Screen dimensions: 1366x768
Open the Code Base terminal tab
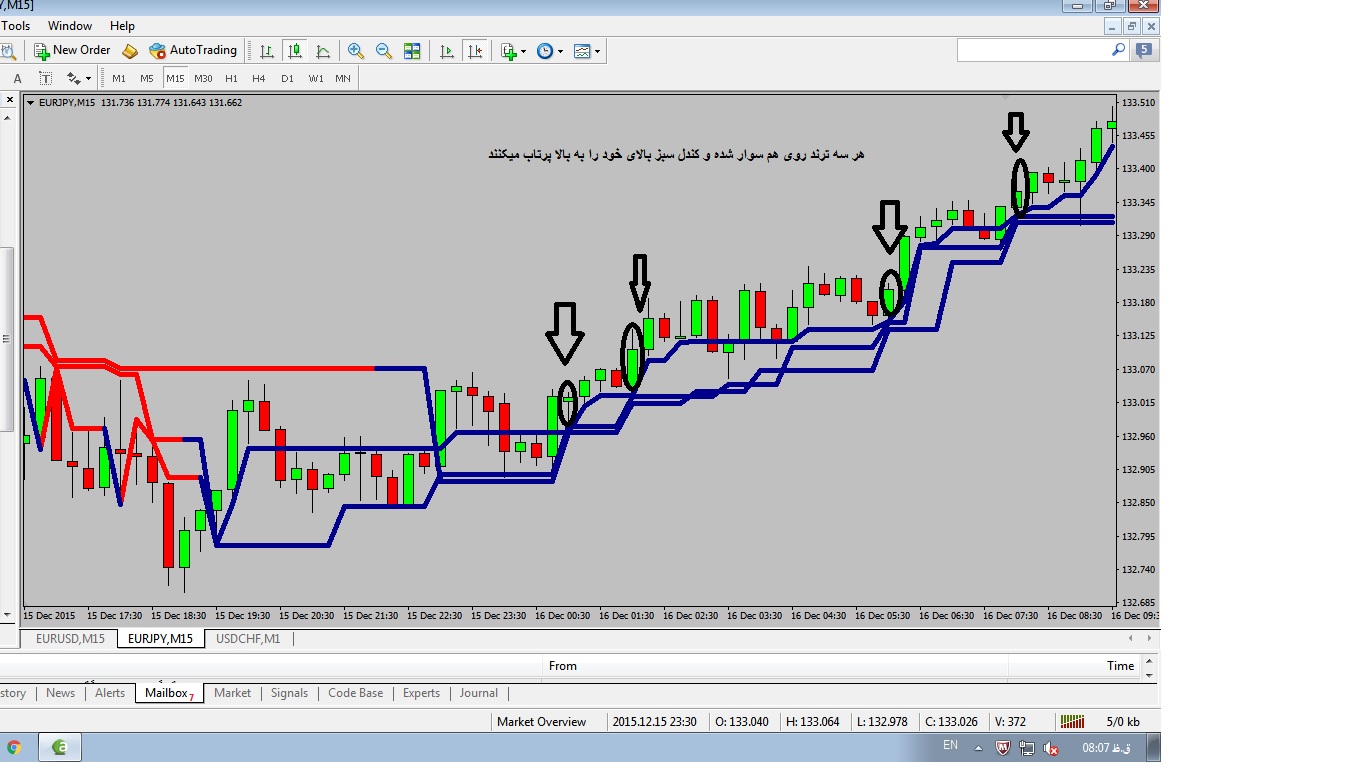[x=355, y=693]
